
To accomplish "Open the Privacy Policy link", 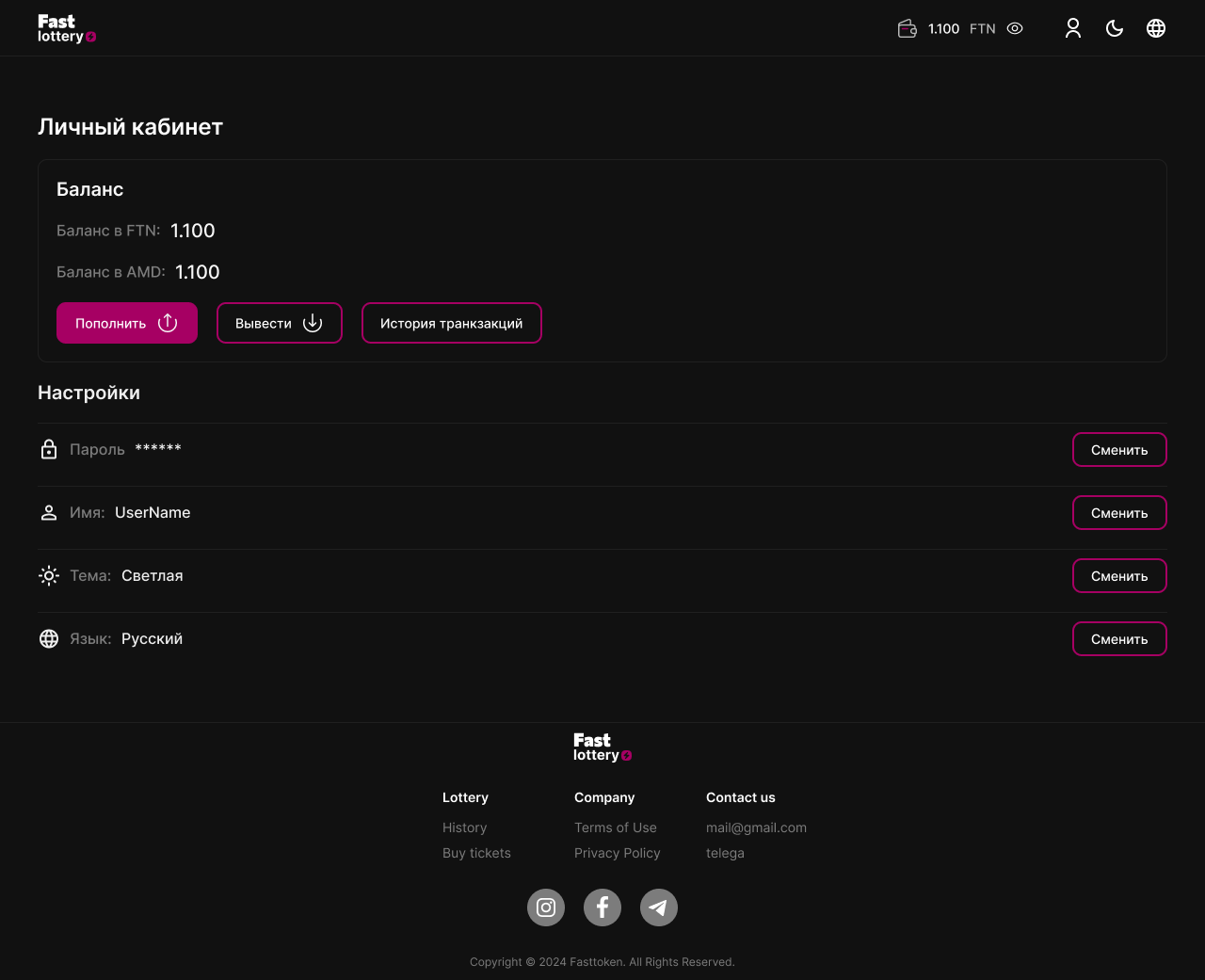I will pos(618,853).
